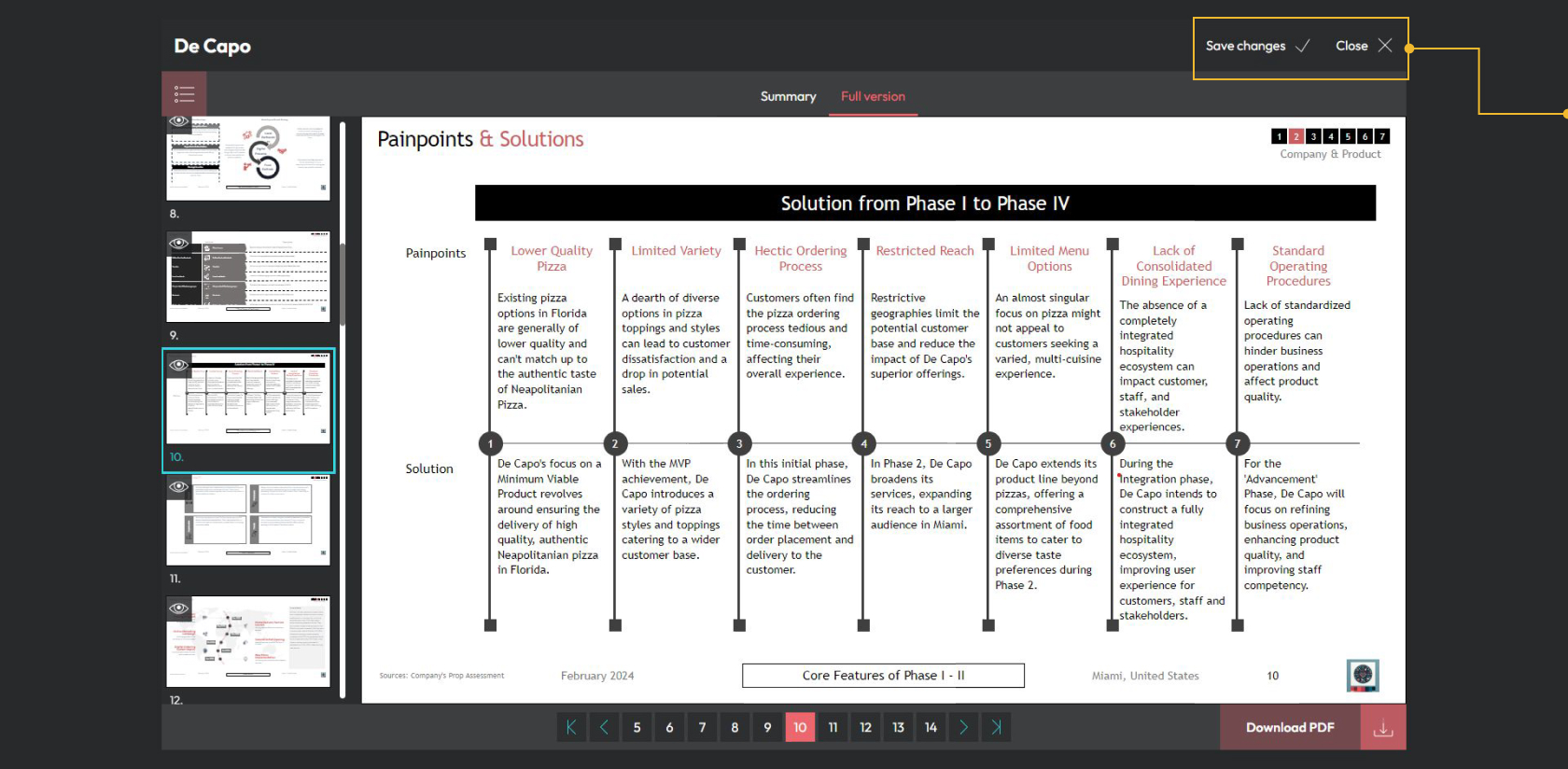Toggle visibility eye on slide 11
This screenshot has width=1568, height=769.
tap(178, 486)
